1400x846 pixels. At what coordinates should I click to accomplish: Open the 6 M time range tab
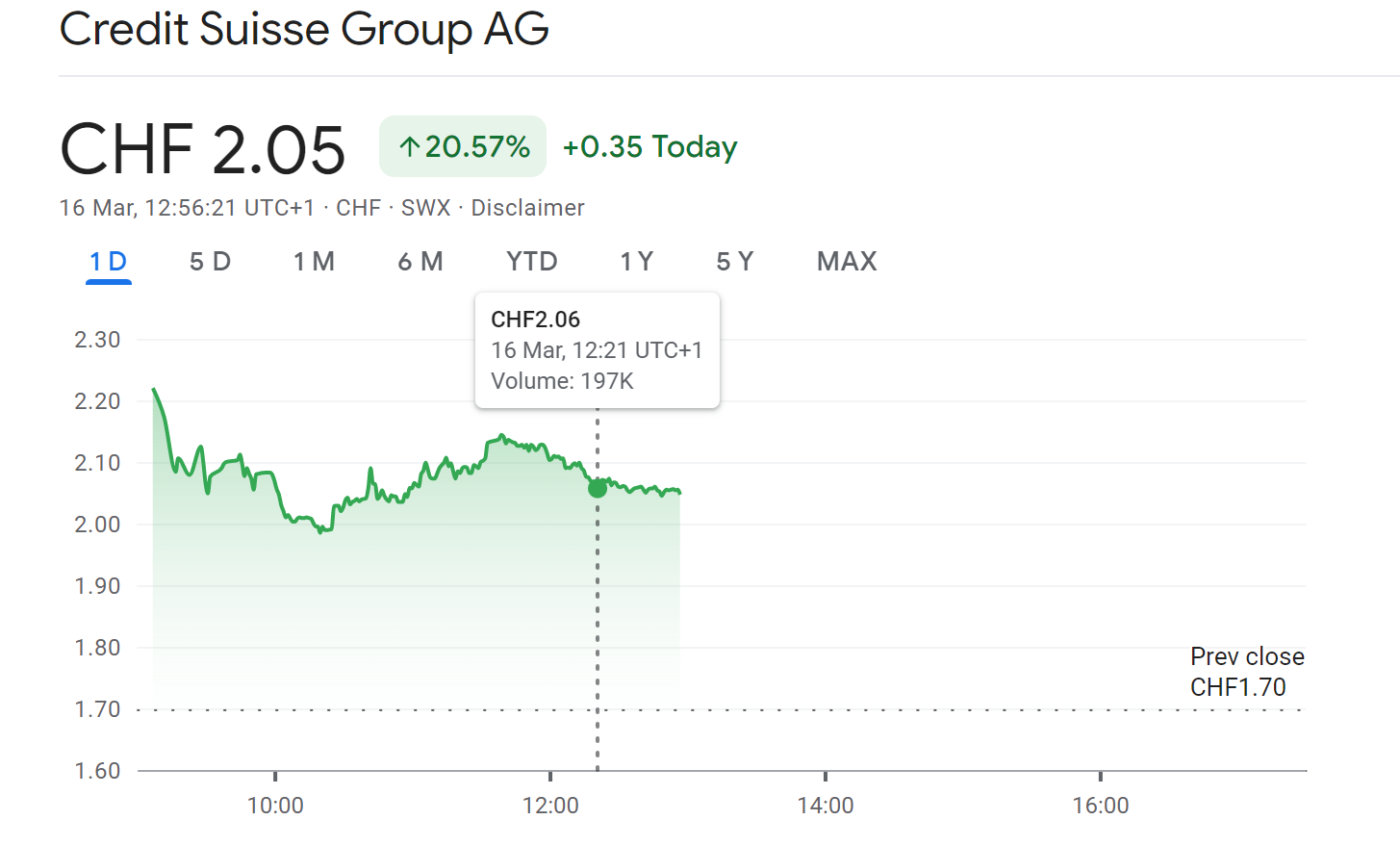coord(420,262)
